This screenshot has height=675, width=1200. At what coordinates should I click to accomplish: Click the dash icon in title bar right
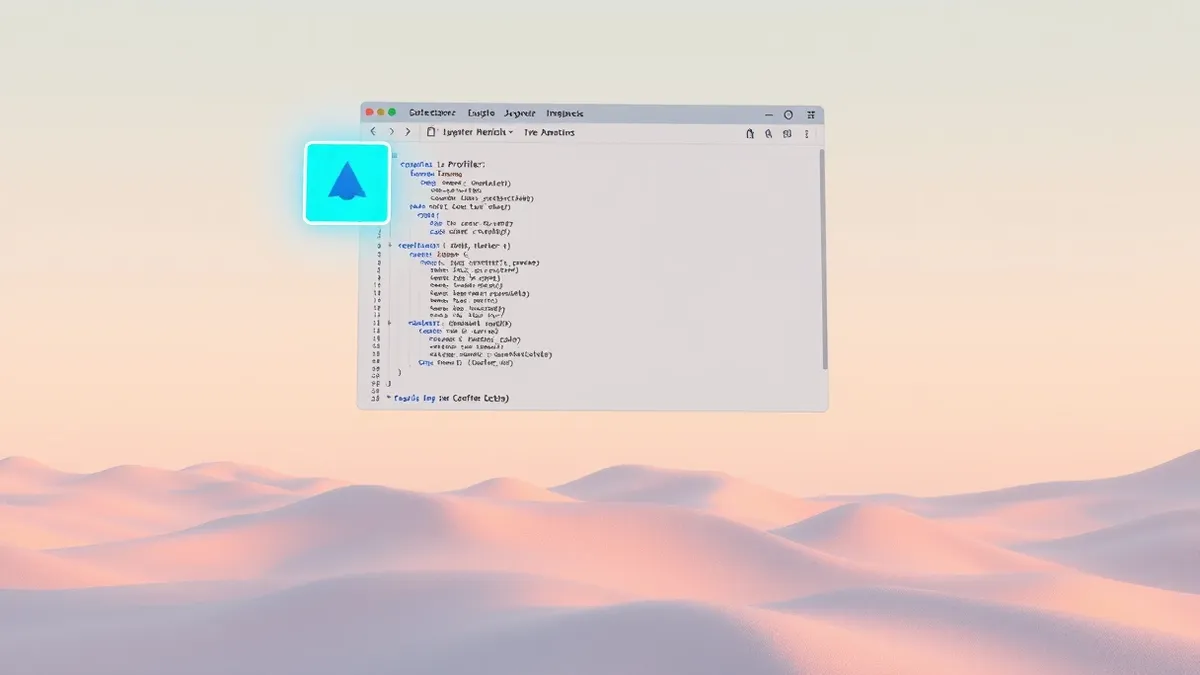(x=769, y=115)
